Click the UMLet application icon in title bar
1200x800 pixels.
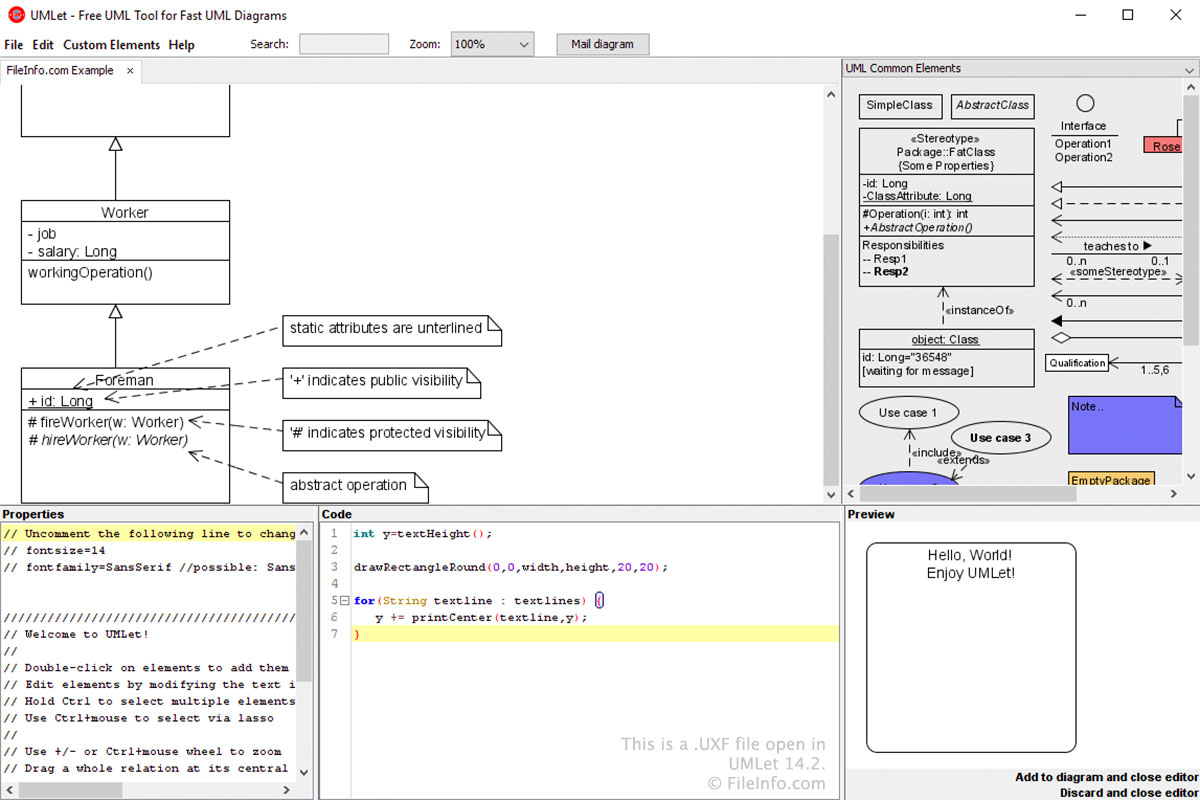16,15
